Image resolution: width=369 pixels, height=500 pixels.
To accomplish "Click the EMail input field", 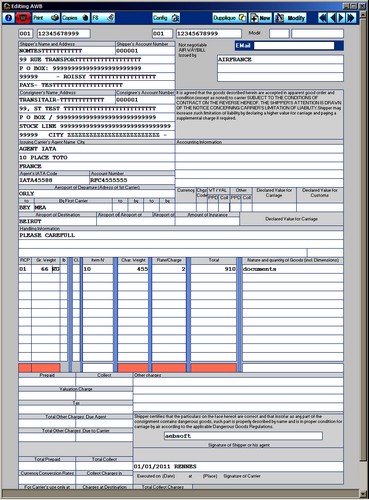I will click(294, 46).
